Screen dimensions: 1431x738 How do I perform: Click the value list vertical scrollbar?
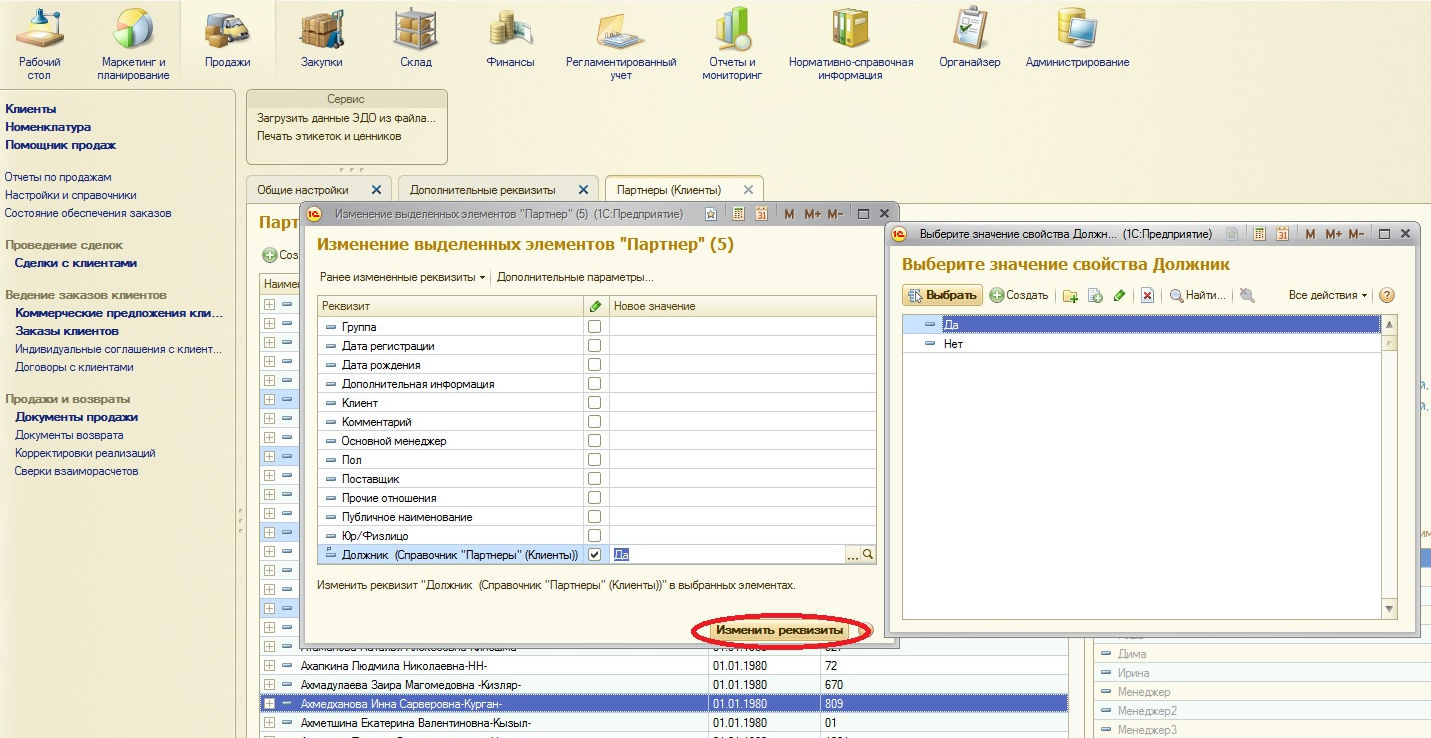1389,466
